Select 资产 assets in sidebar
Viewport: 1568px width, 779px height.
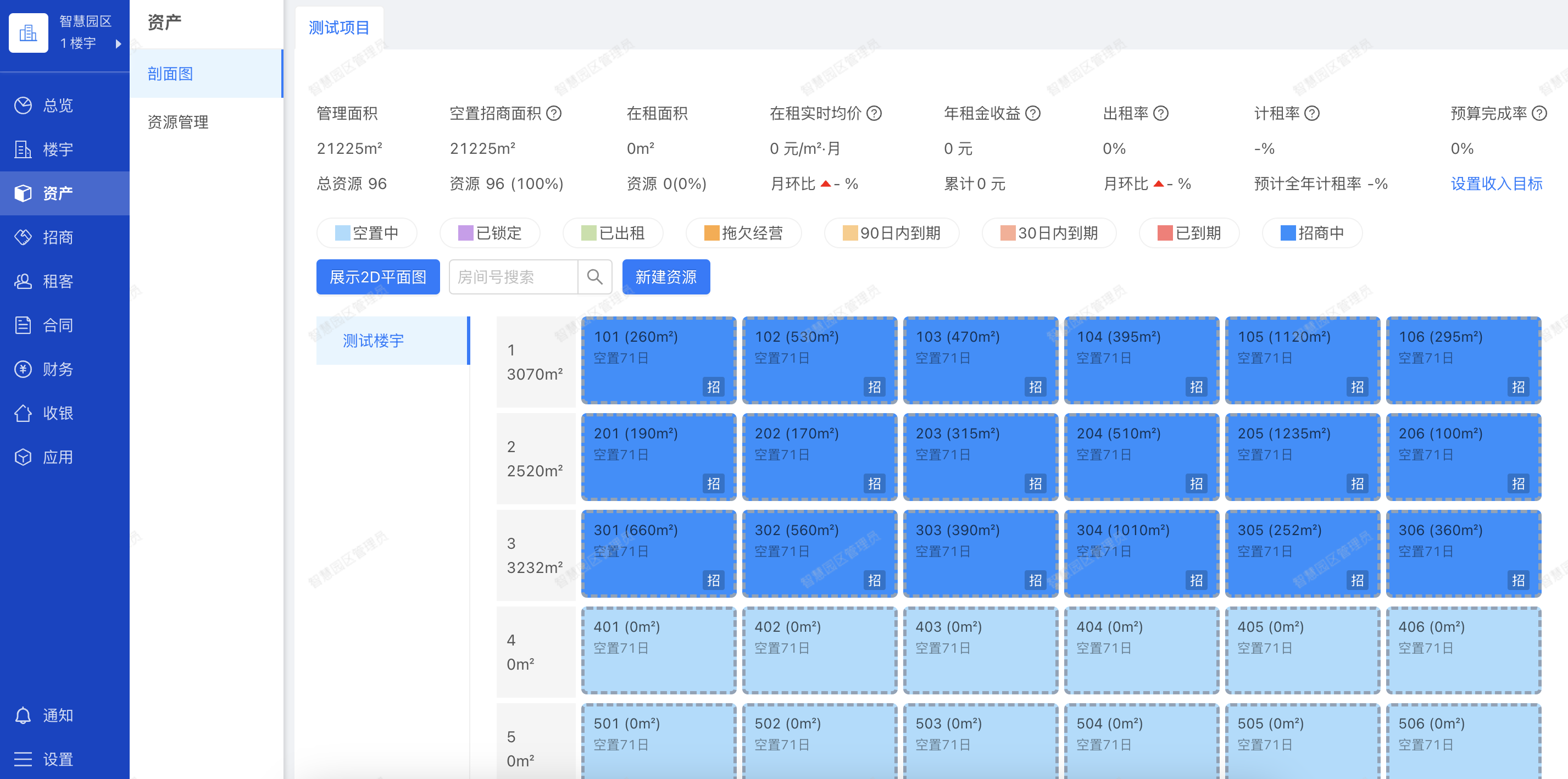(x=64, y=193)
